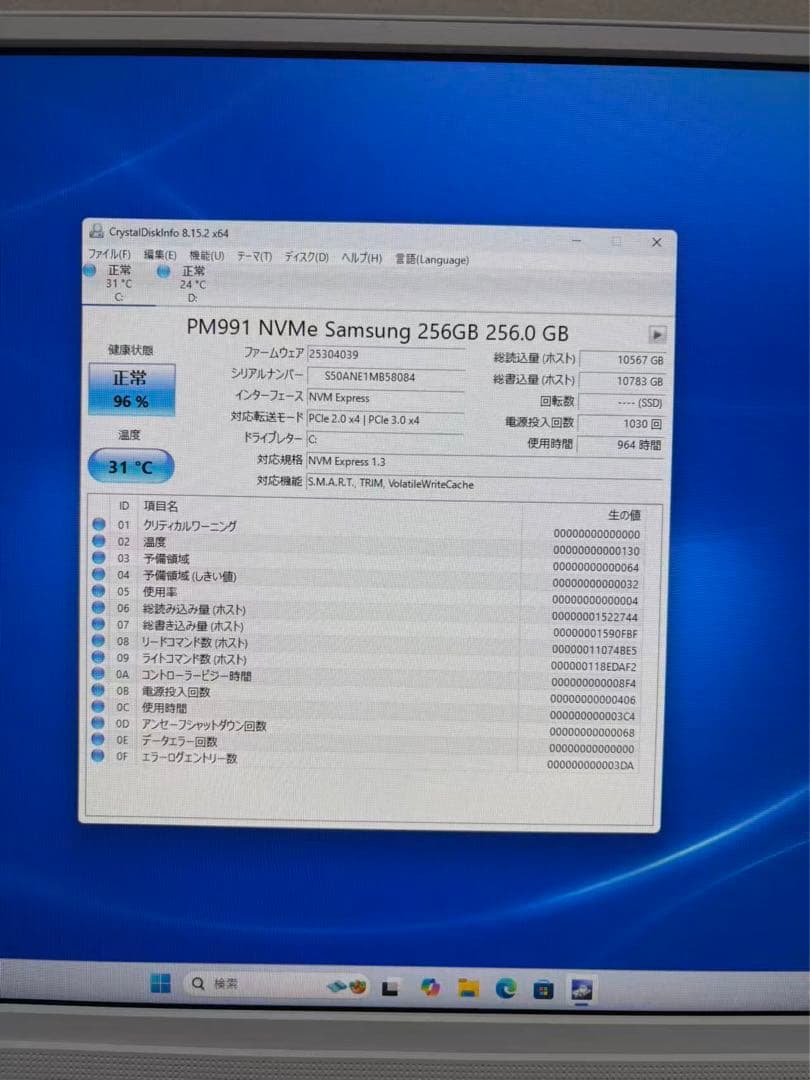Screen dimensions: 810x1080
Task: Click the status dot beside 使用時間
Action: (97, 707)
